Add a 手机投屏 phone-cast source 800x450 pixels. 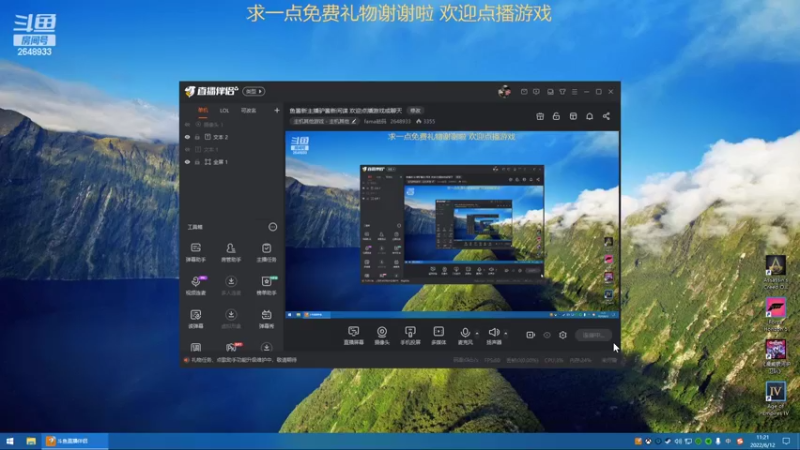coord(410,336)
